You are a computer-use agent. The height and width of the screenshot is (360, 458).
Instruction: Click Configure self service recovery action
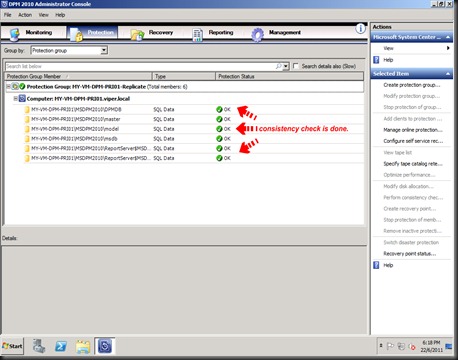[413, 141]
